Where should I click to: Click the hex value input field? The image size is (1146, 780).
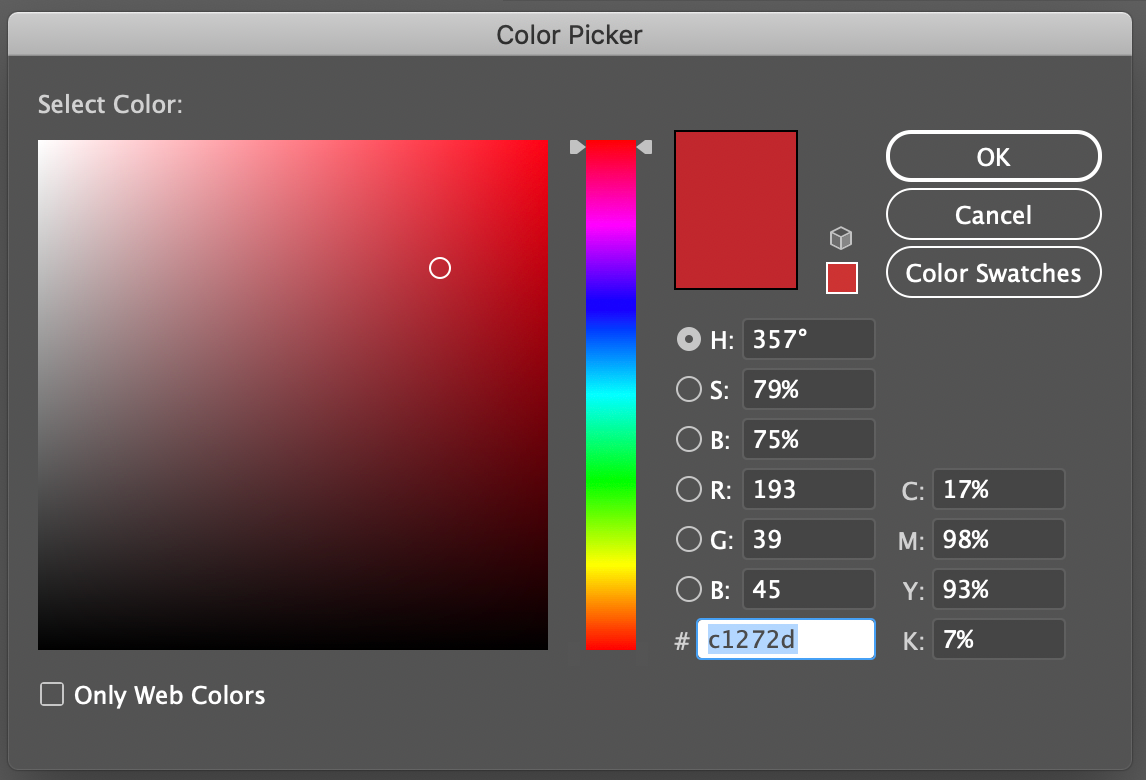(x=785, y=639)
